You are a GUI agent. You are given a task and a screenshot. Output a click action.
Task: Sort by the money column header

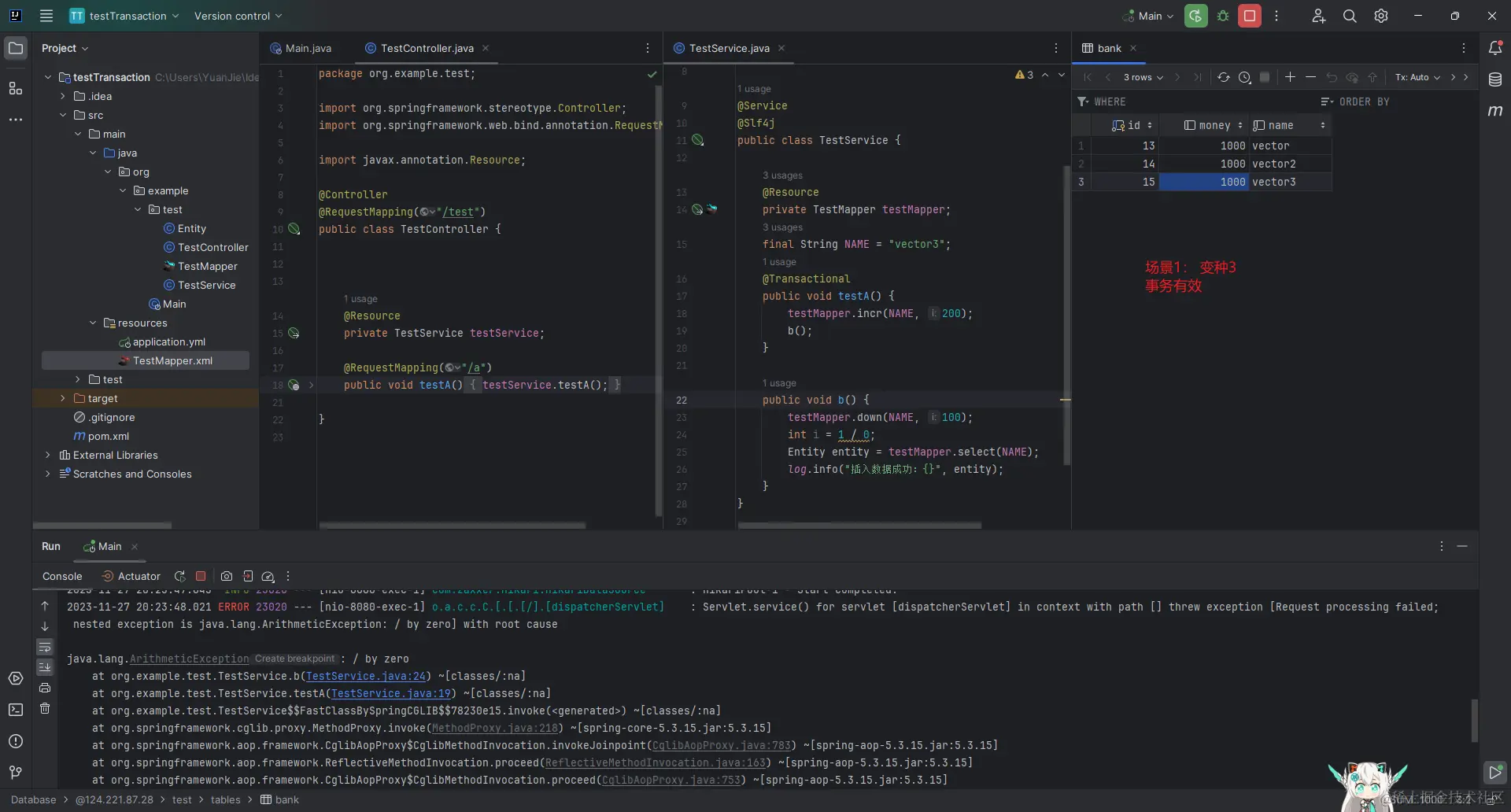[x=1214, y=125]
